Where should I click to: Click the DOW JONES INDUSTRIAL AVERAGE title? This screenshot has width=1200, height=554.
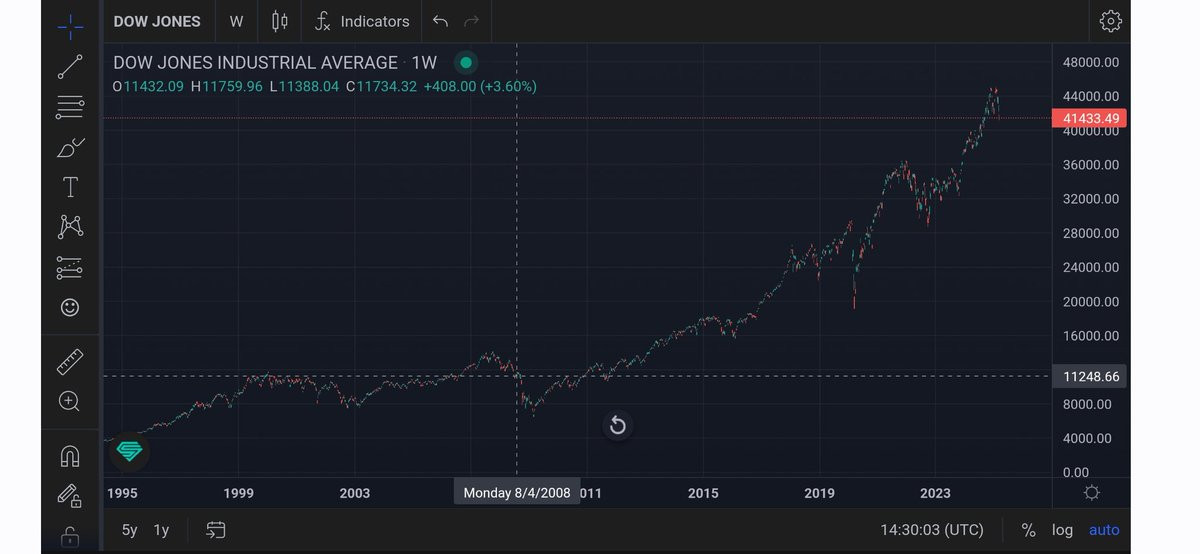pos(256,62)
